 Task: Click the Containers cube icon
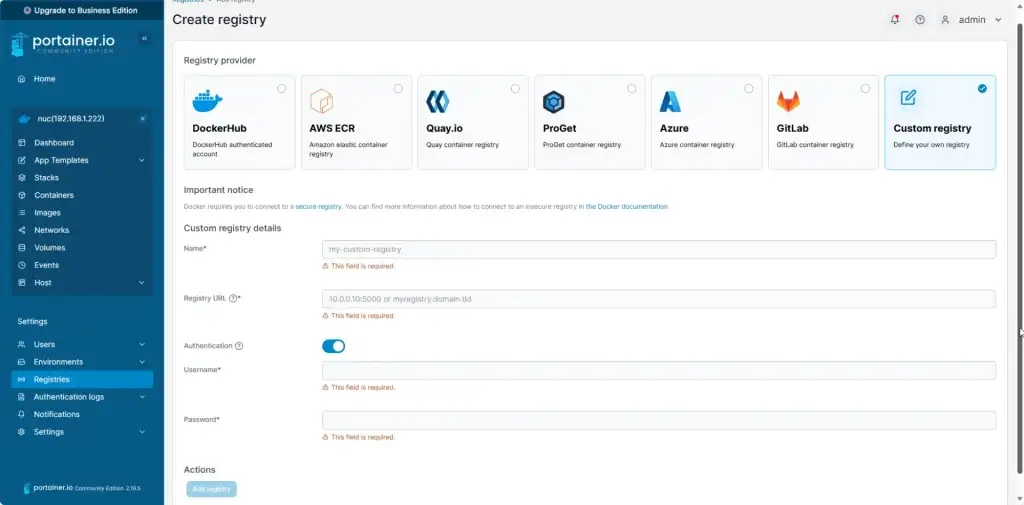[22, 195]
